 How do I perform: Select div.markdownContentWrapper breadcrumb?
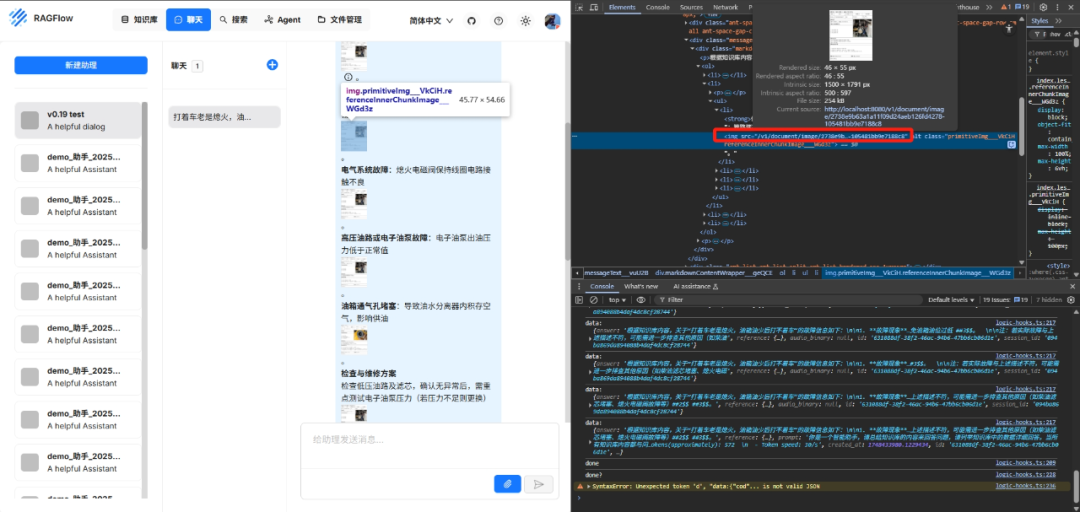[x=713, y=273]
